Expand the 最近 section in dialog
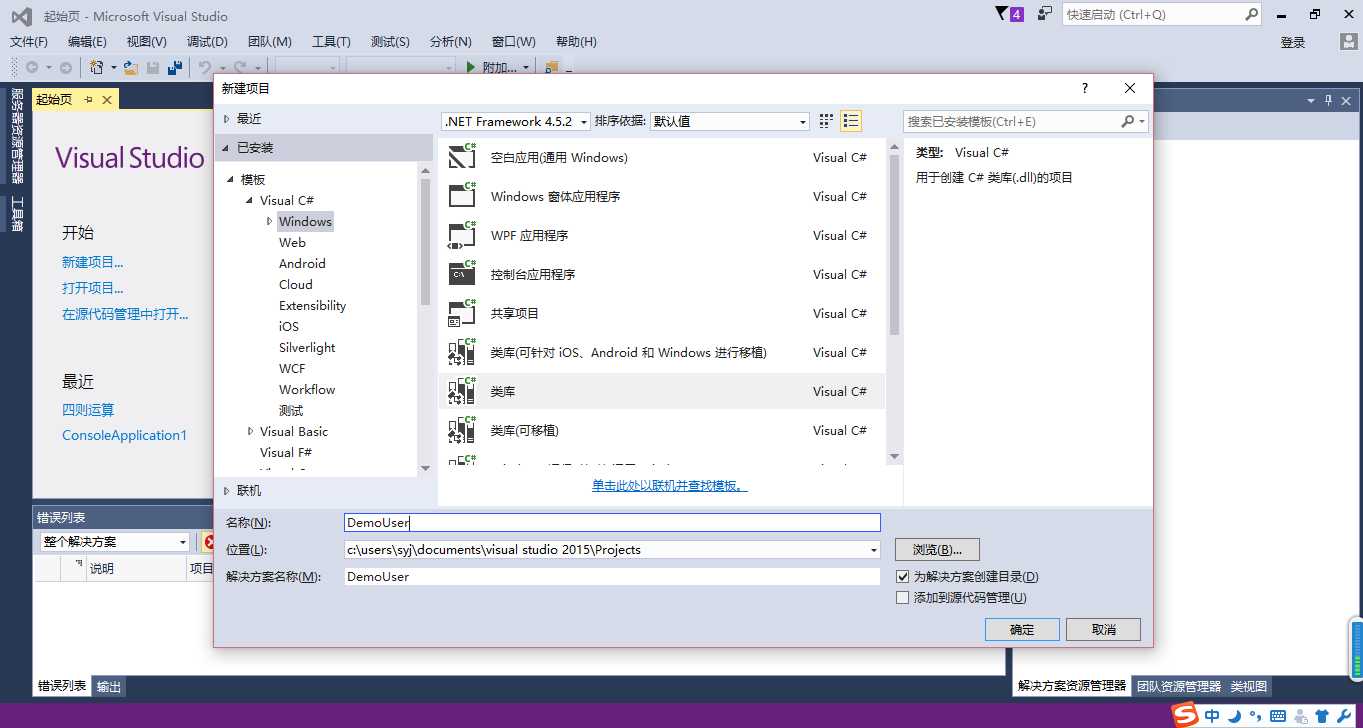This screenshot has width=1363, height=728. click(x=227, y=118)
